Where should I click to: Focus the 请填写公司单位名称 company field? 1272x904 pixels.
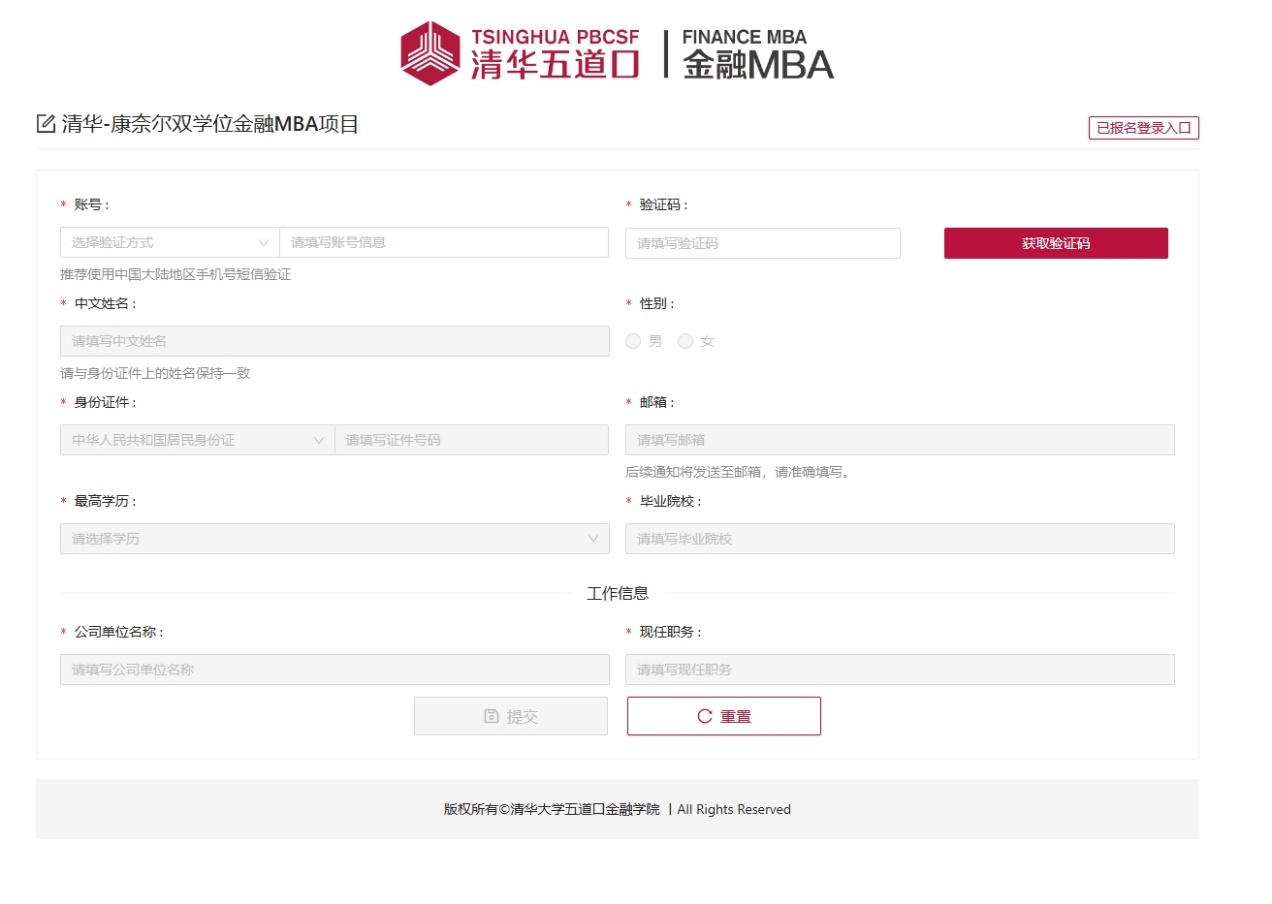[x=334, y=670]
